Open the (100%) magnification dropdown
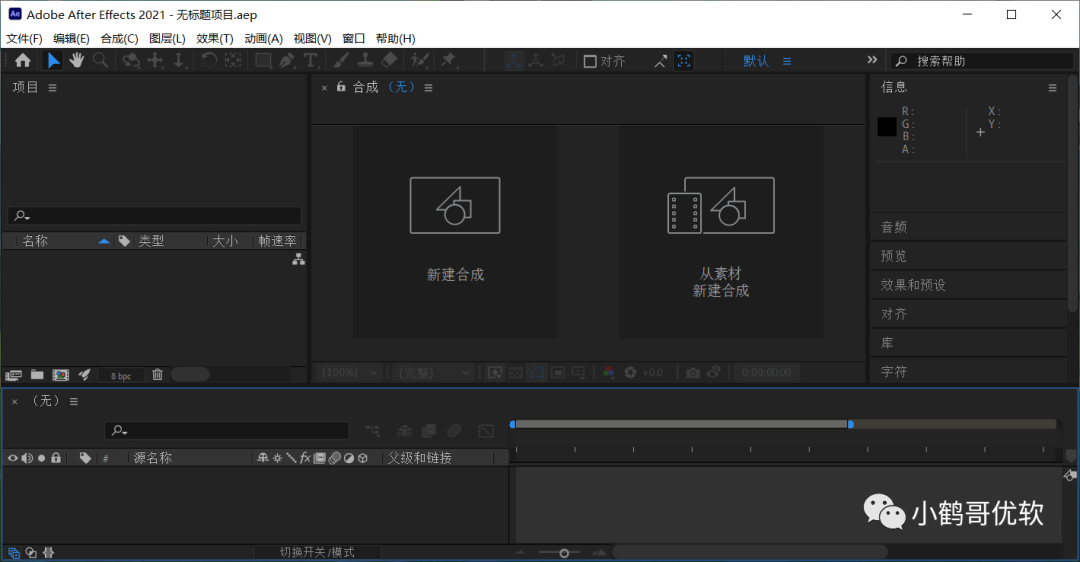The width and height of the screenshot is (1080, 562). click(350, 373)
